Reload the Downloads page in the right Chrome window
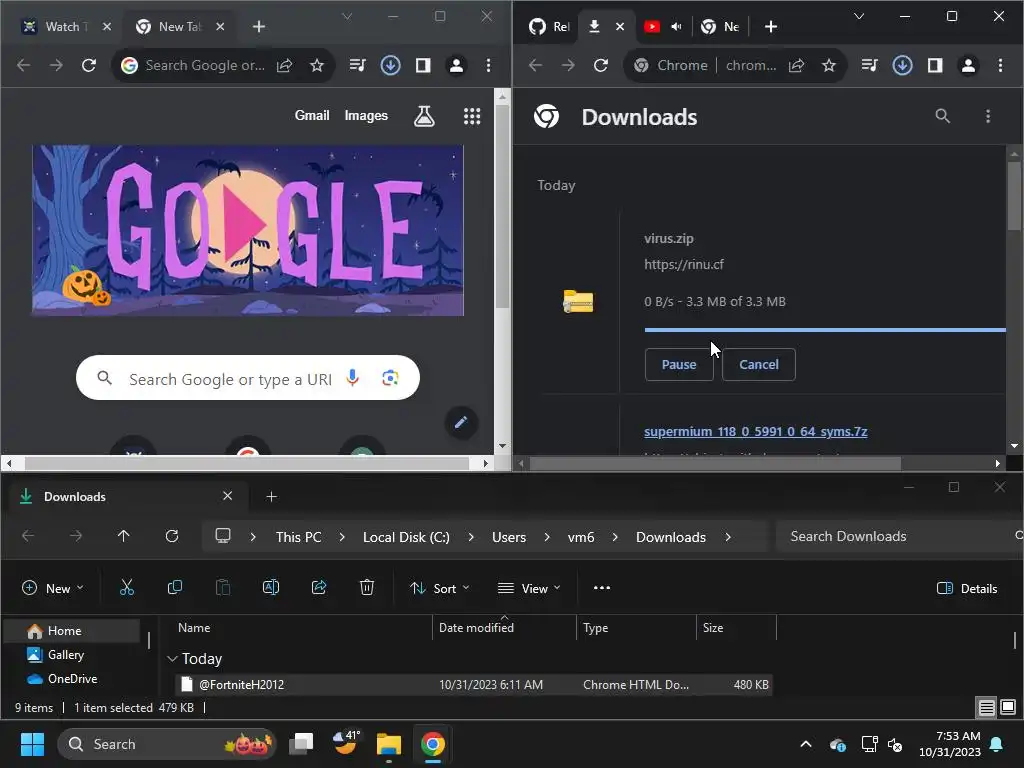1024x768 pixels. (601, 65)
